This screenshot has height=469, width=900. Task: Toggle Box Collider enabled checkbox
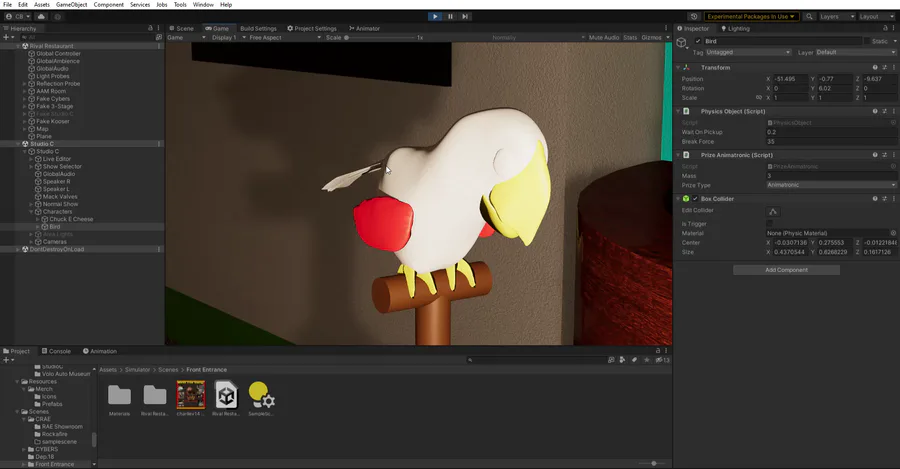pos(695,199)
